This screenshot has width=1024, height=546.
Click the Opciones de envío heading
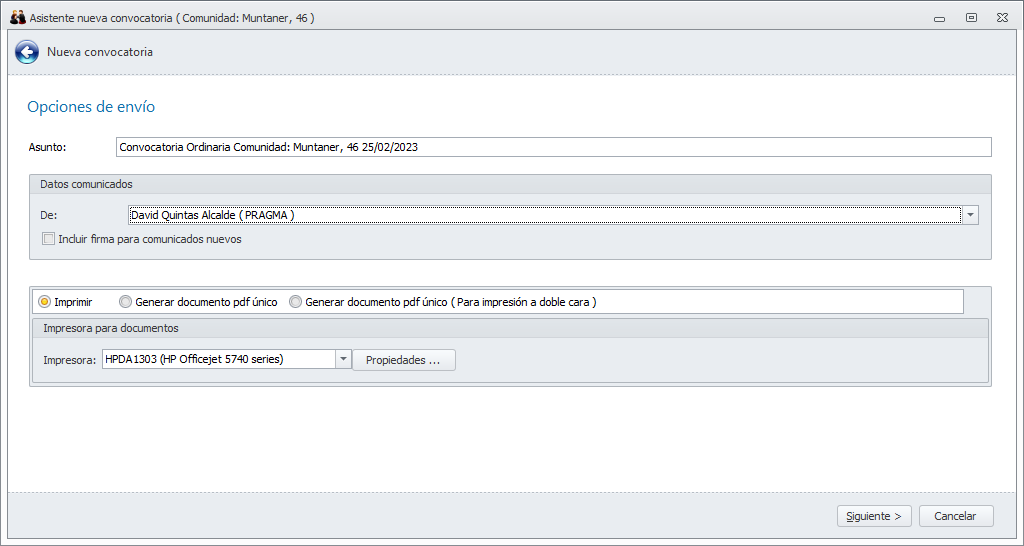91,106
